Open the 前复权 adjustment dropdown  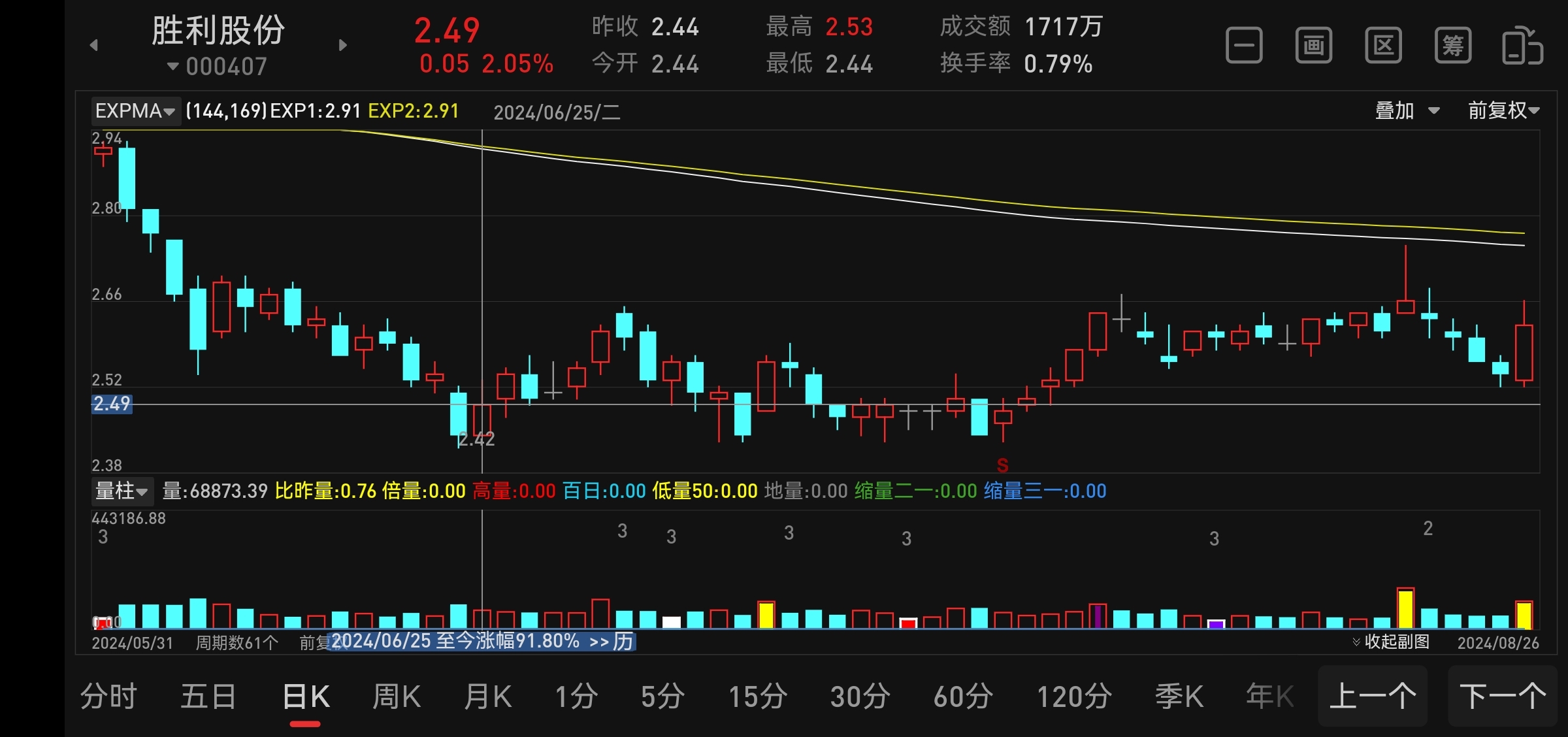[x=1503, y=110]
